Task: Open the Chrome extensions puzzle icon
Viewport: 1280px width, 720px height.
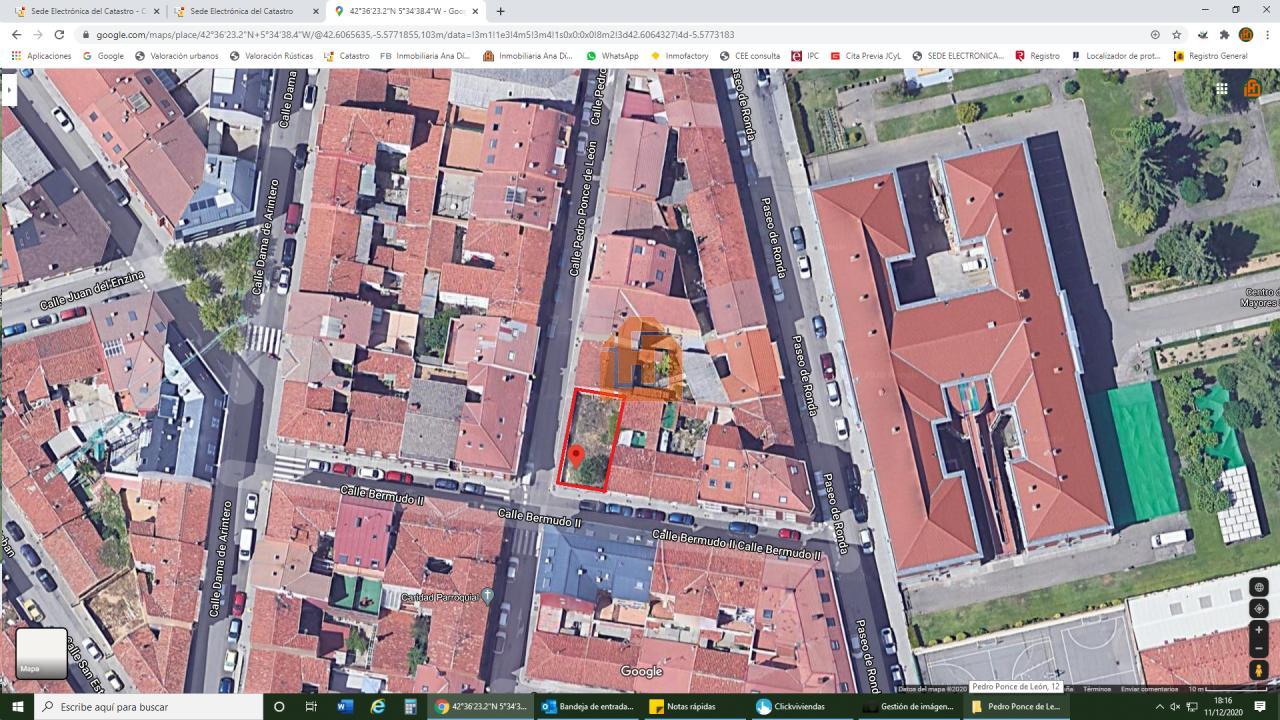Action: [1223, 34]
